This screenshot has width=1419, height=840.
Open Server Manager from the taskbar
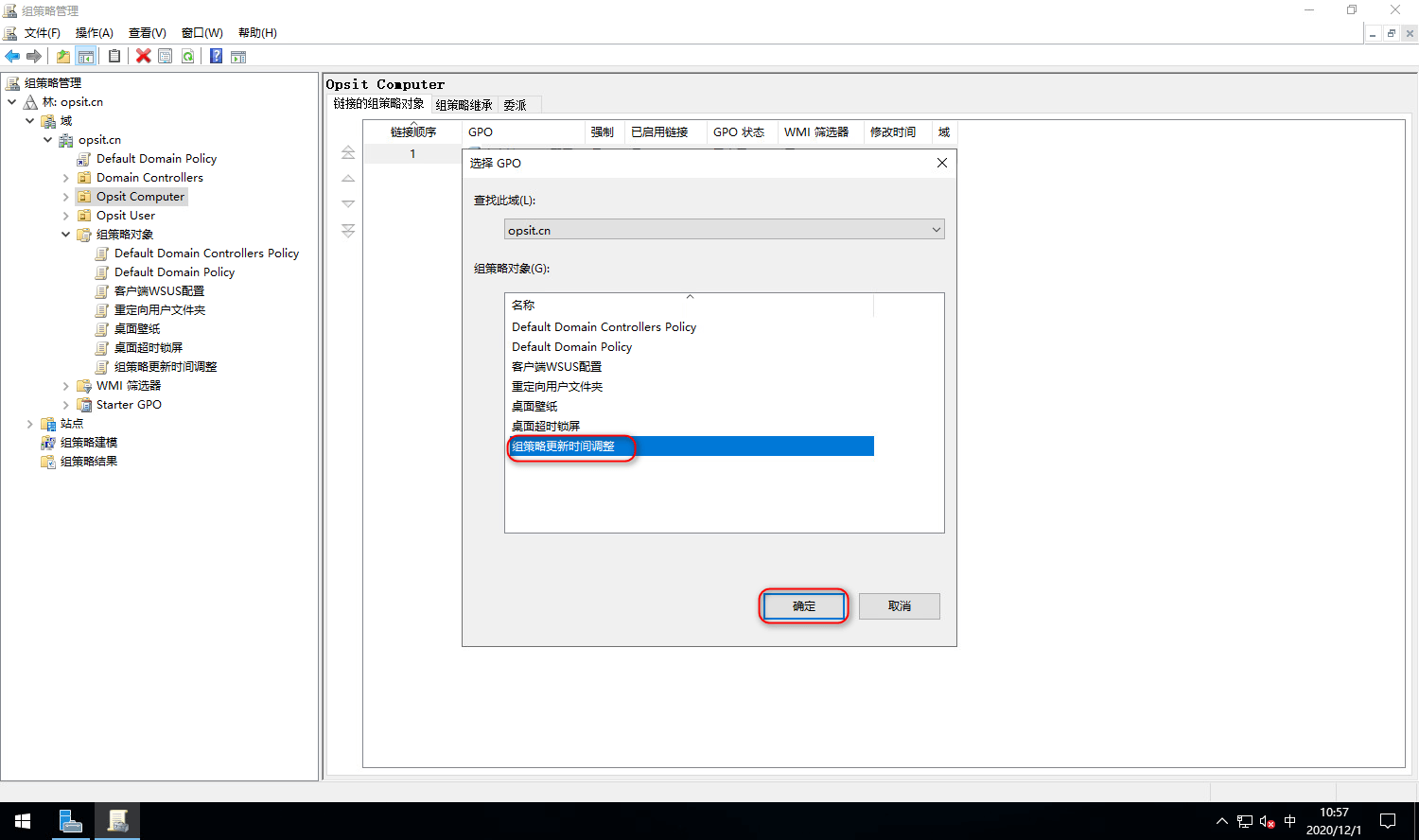point(70,821)
